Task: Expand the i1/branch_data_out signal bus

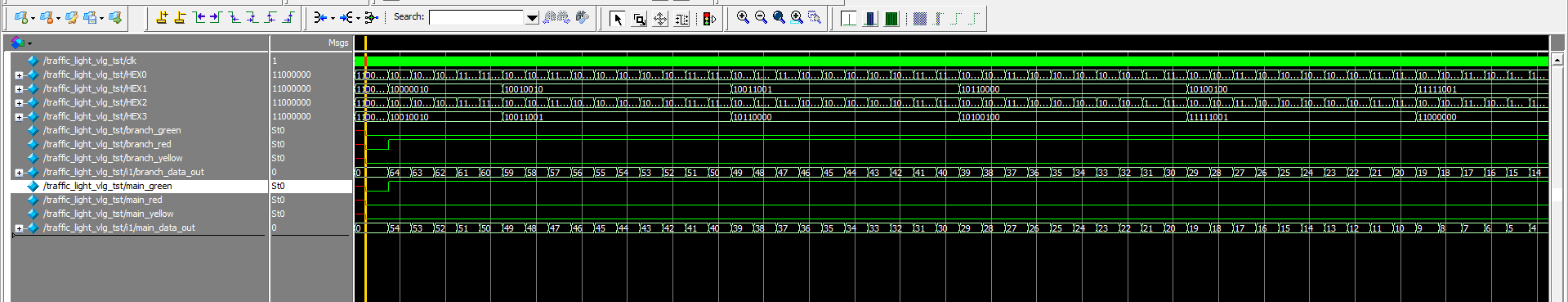Action: 19,172
